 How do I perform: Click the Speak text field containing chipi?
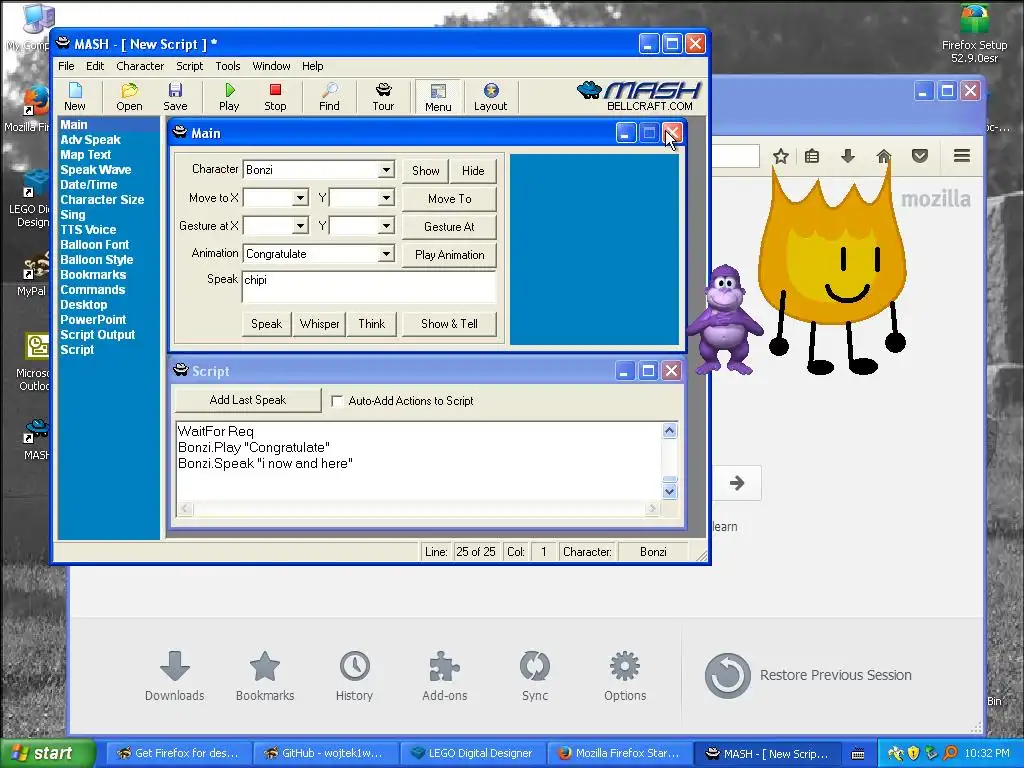(369, 287)
